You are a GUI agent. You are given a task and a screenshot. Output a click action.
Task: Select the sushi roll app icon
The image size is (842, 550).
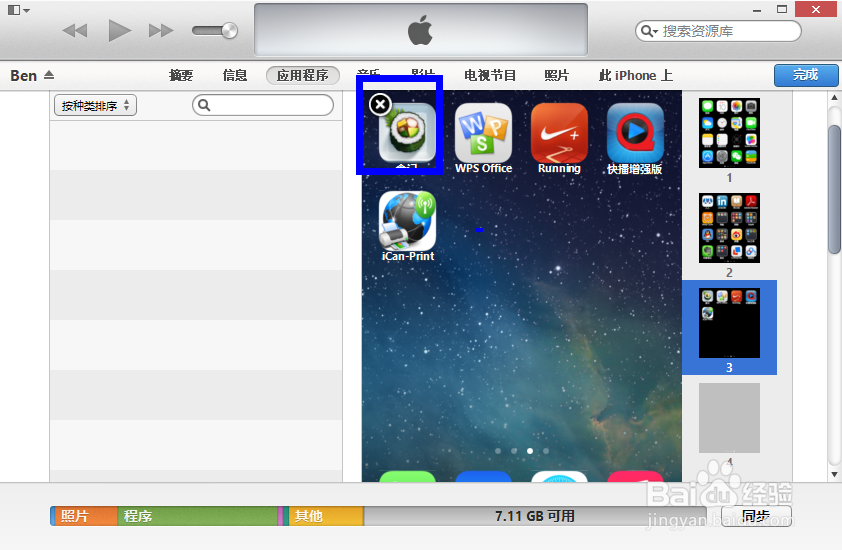[x=407, y=132]
